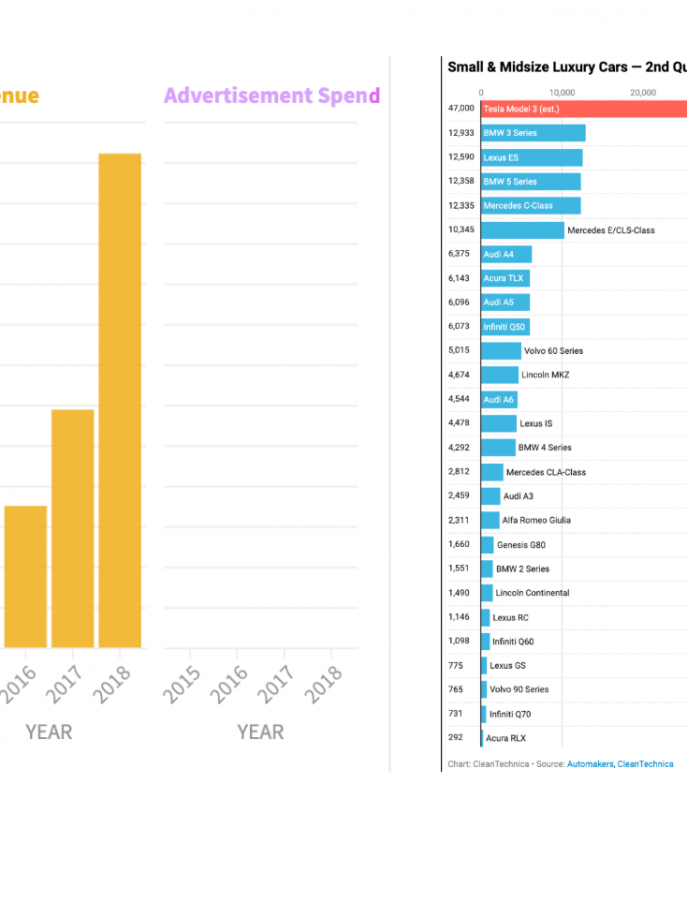The height and width of the screenshot is (916, 687).
Task: Click the Audi A3 label
Action: (x=518, y=496)
